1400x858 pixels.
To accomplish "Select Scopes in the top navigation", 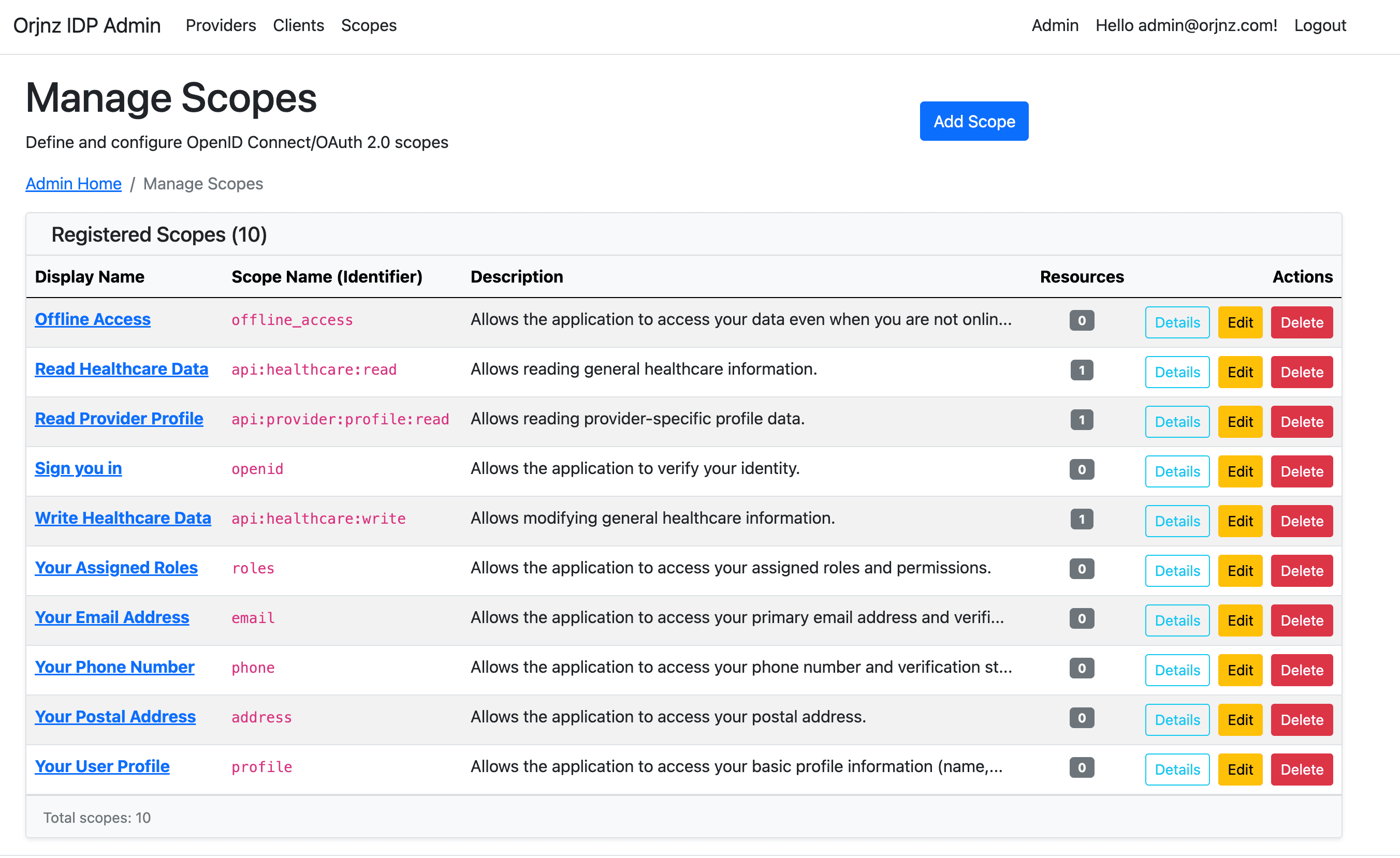I will pos(369,25).
